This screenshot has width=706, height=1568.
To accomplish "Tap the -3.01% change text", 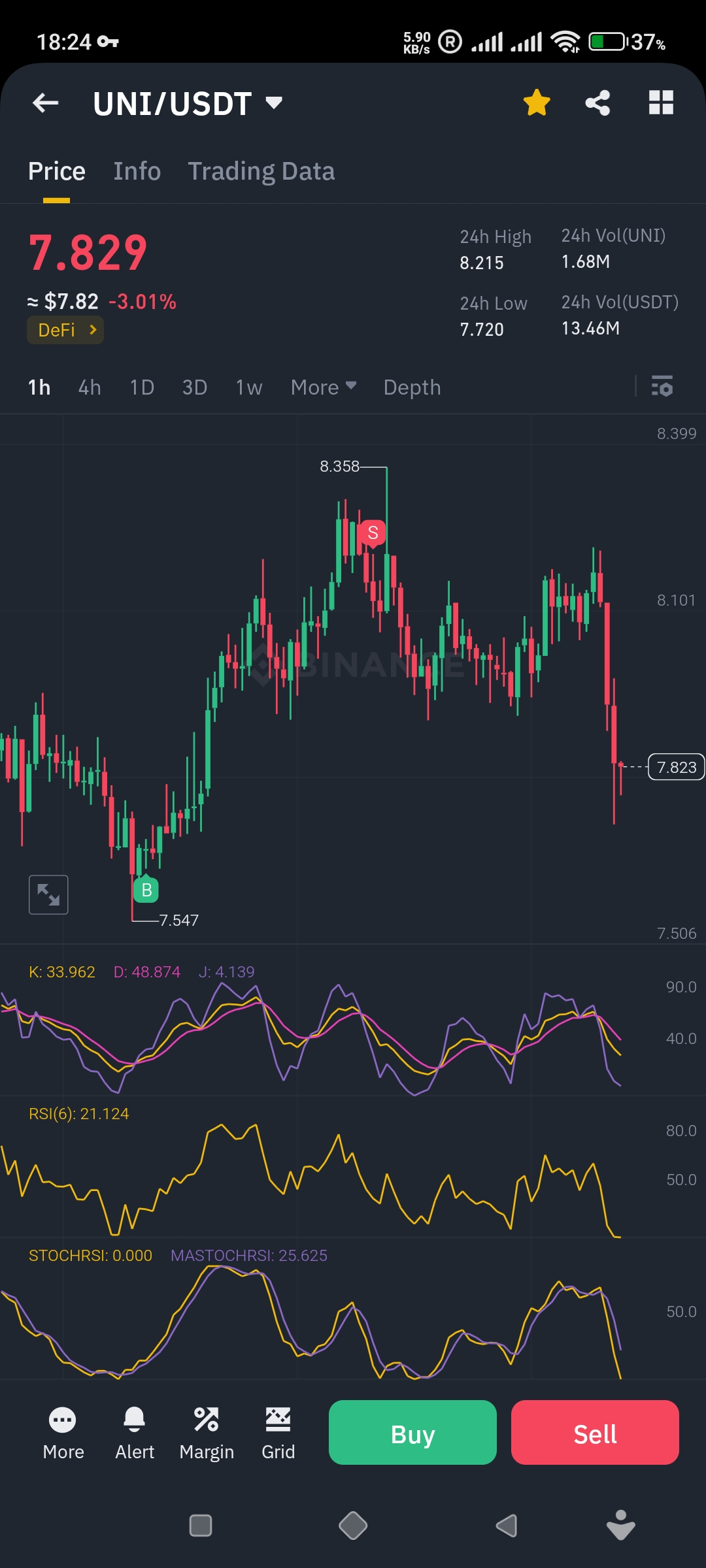I will pos(143,302).
